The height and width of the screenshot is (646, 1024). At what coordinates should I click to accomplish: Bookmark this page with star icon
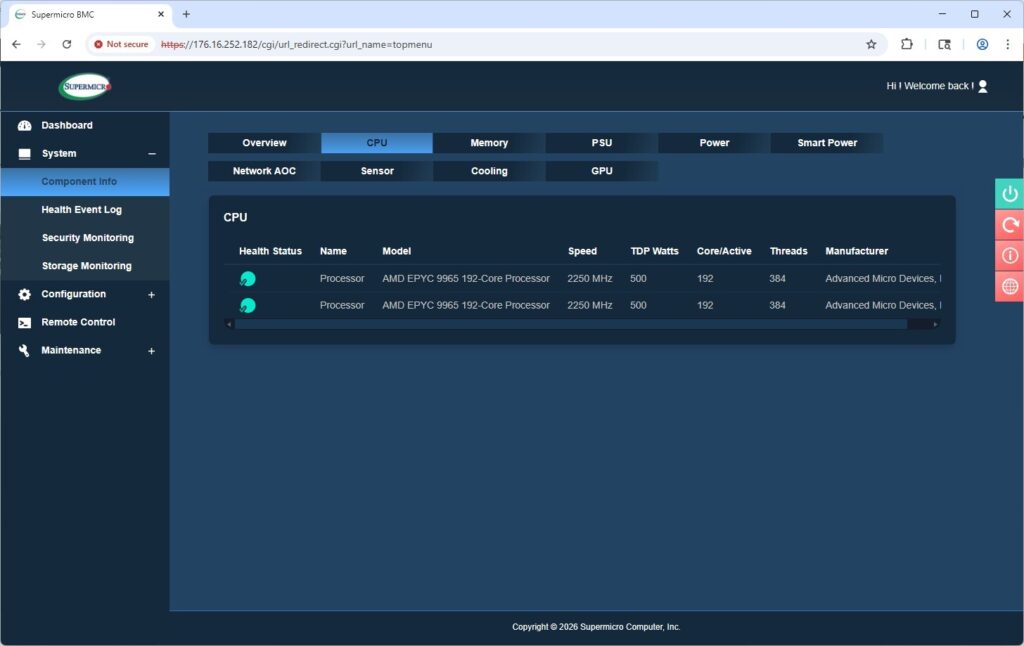[871, 44]
